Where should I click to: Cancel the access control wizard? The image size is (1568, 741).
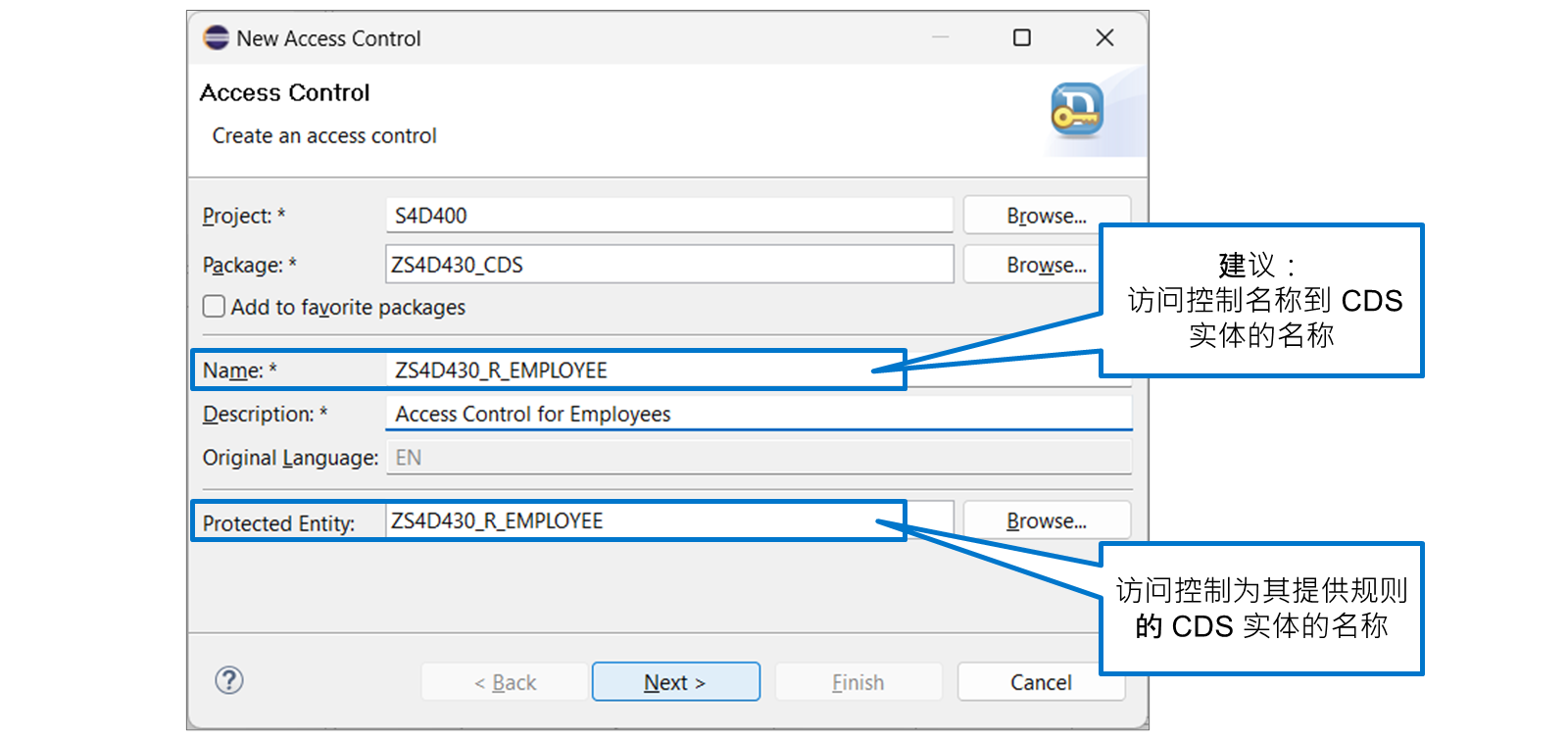click(1041, 682)
